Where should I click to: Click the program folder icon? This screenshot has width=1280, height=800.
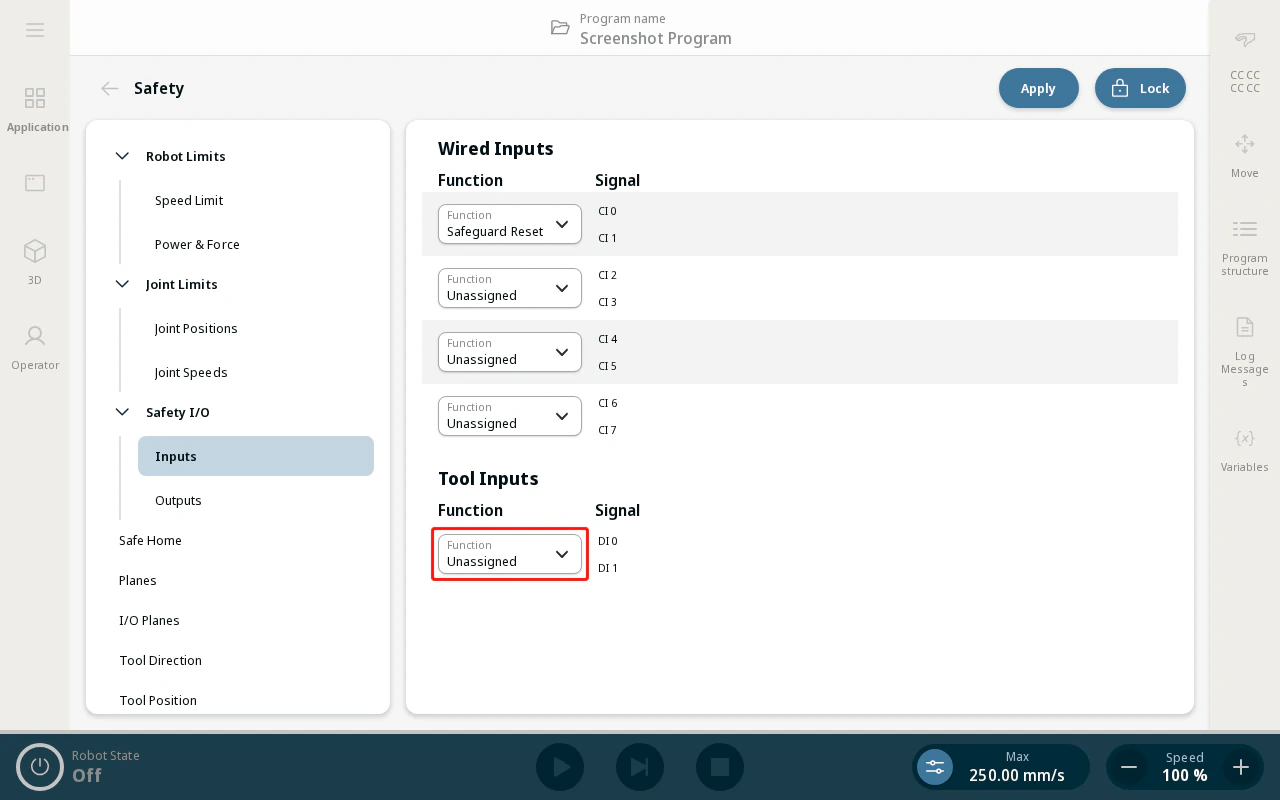click(x=560, y=27)
